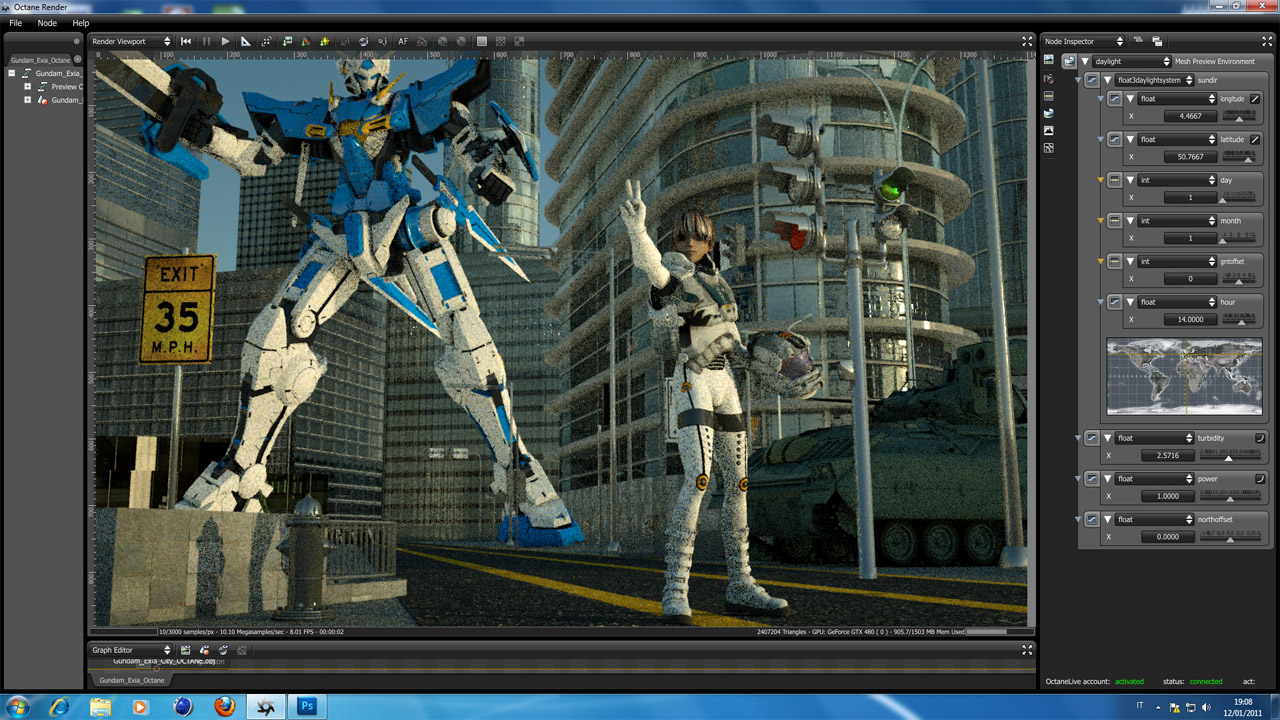Screen dimensions: 1280x720
Task: Toggle the node icon button for month
Action: pos(1115,221)
